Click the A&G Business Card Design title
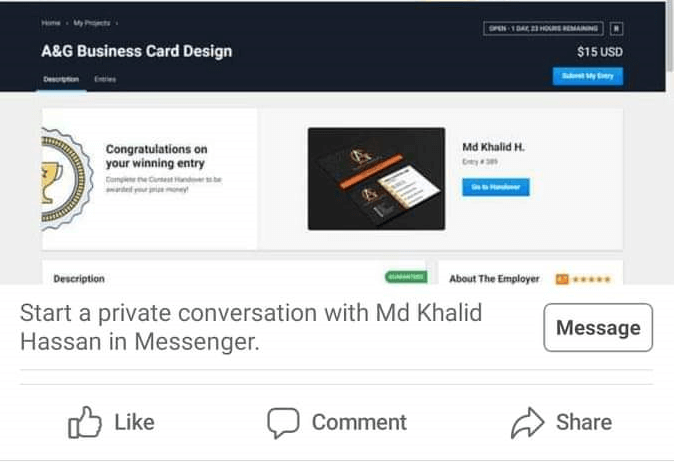 (136, 51)
